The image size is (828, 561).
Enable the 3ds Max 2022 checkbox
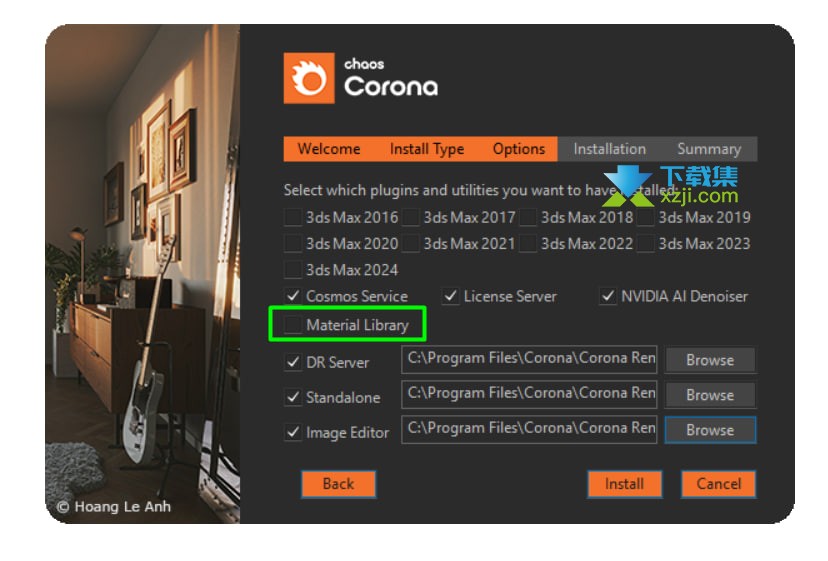pyautogui.click(x=528, y=244)
